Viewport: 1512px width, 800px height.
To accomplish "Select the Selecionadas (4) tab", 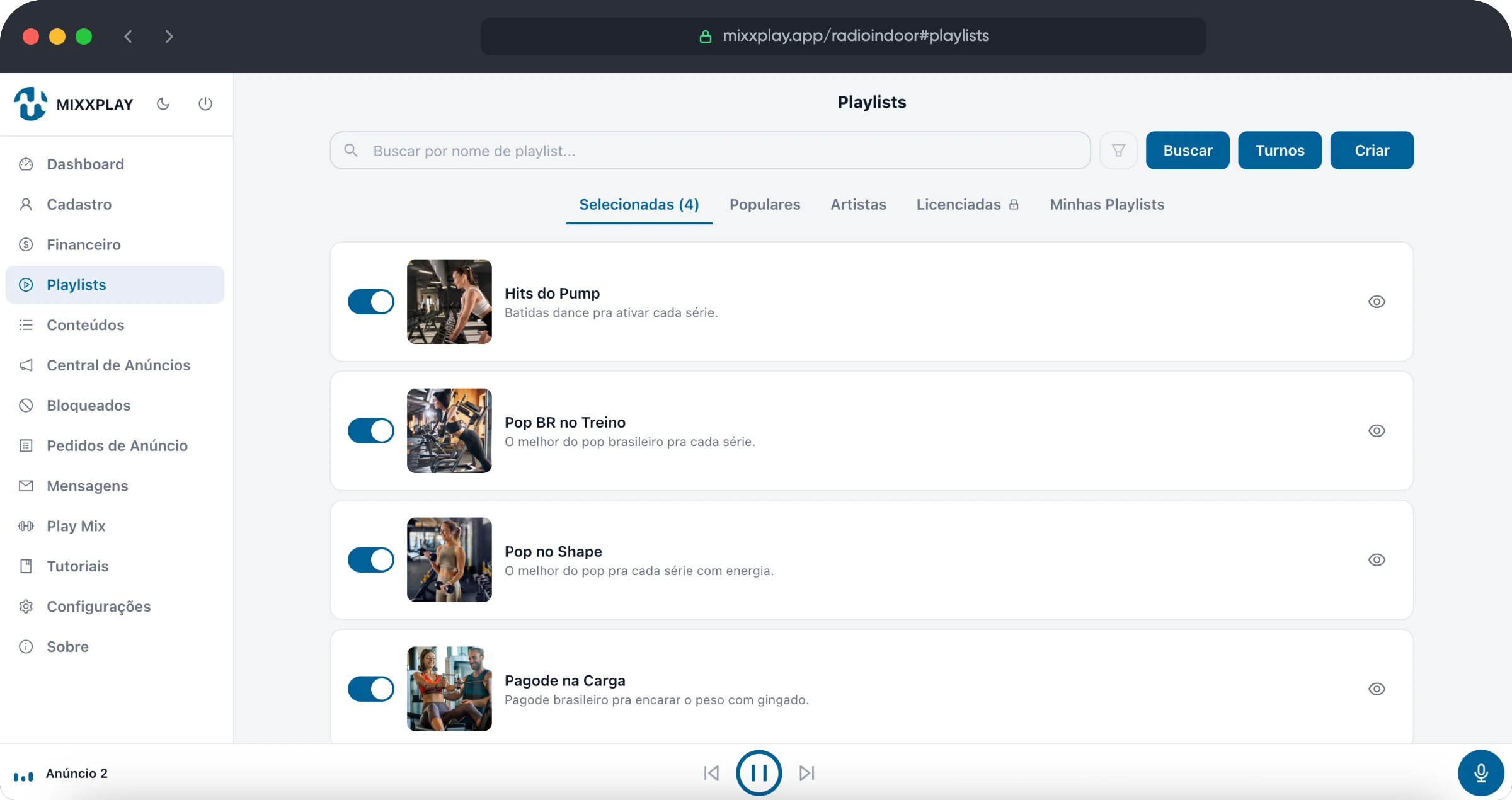I will click(x=639, y=205).
